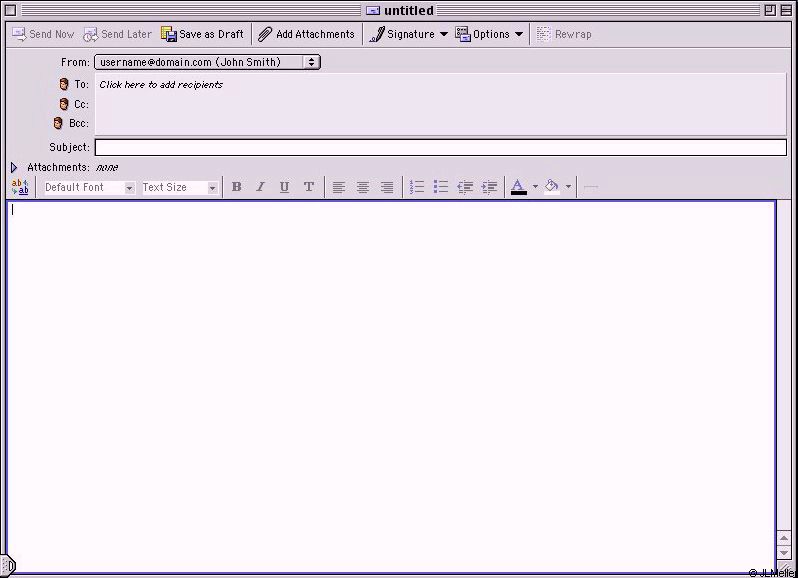
Task: Insert a bulleted list
Action: click(441, 187)
